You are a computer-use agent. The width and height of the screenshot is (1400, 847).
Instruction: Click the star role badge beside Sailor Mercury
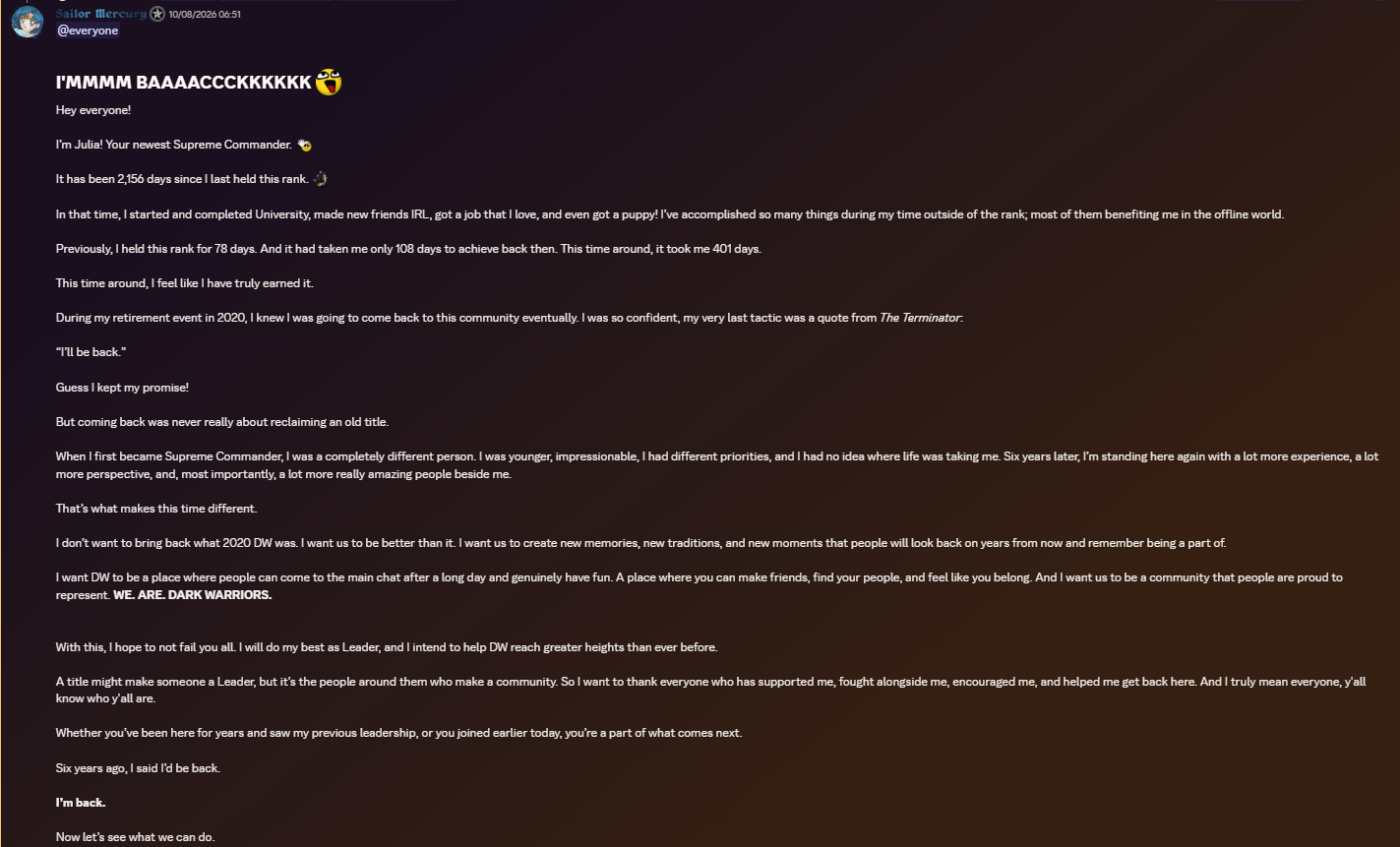[157, 14]
